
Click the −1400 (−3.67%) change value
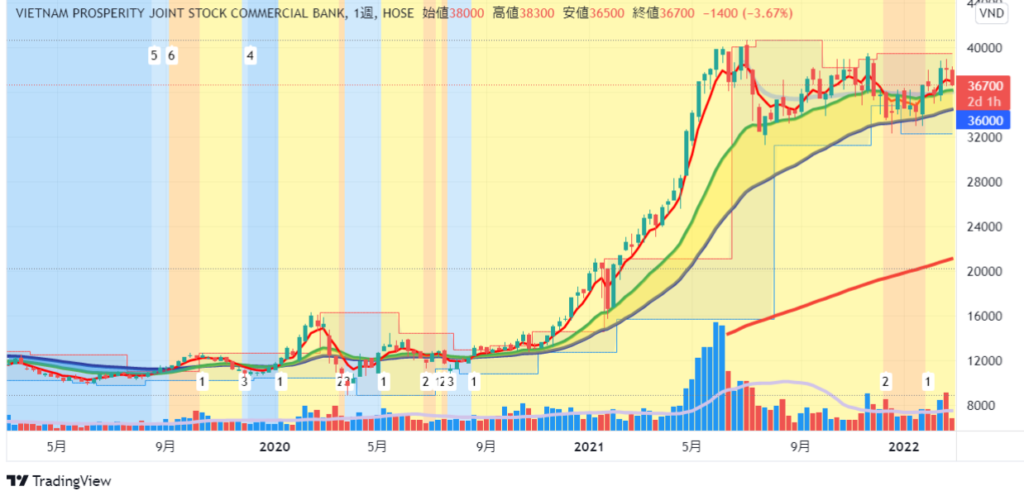point(748,13)
